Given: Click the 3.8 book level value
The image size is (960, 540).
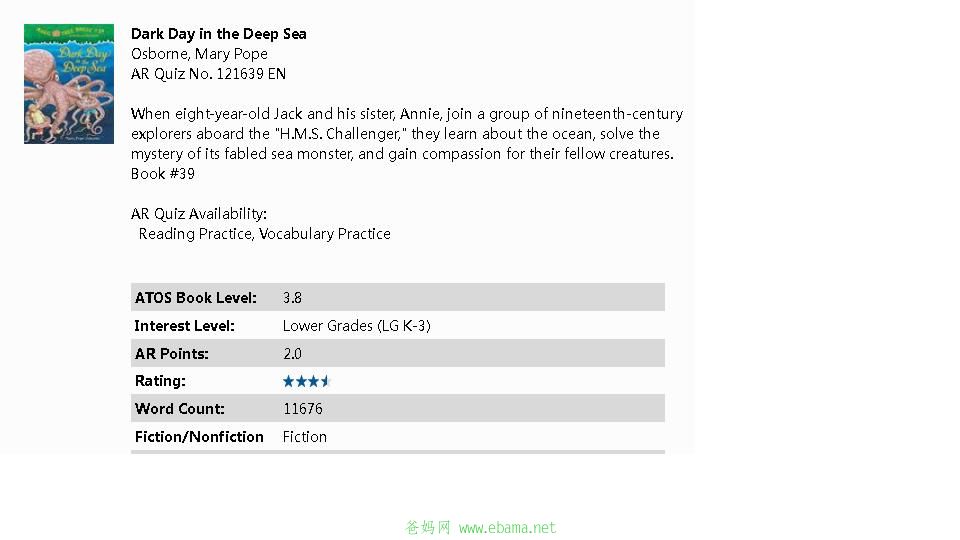Looking at the screenshot, I should click(292, 298).
